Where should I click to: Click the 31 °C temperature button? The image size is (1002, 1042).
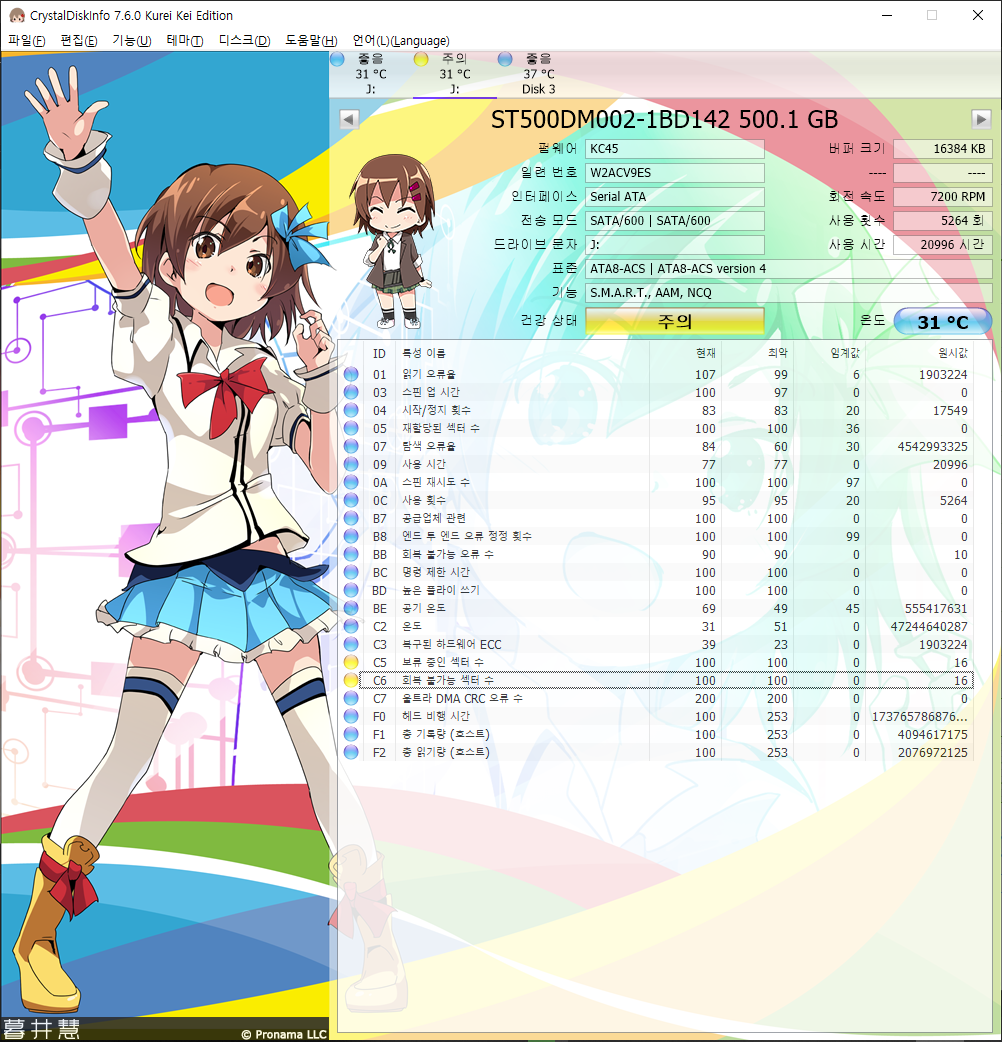[943, 322]
